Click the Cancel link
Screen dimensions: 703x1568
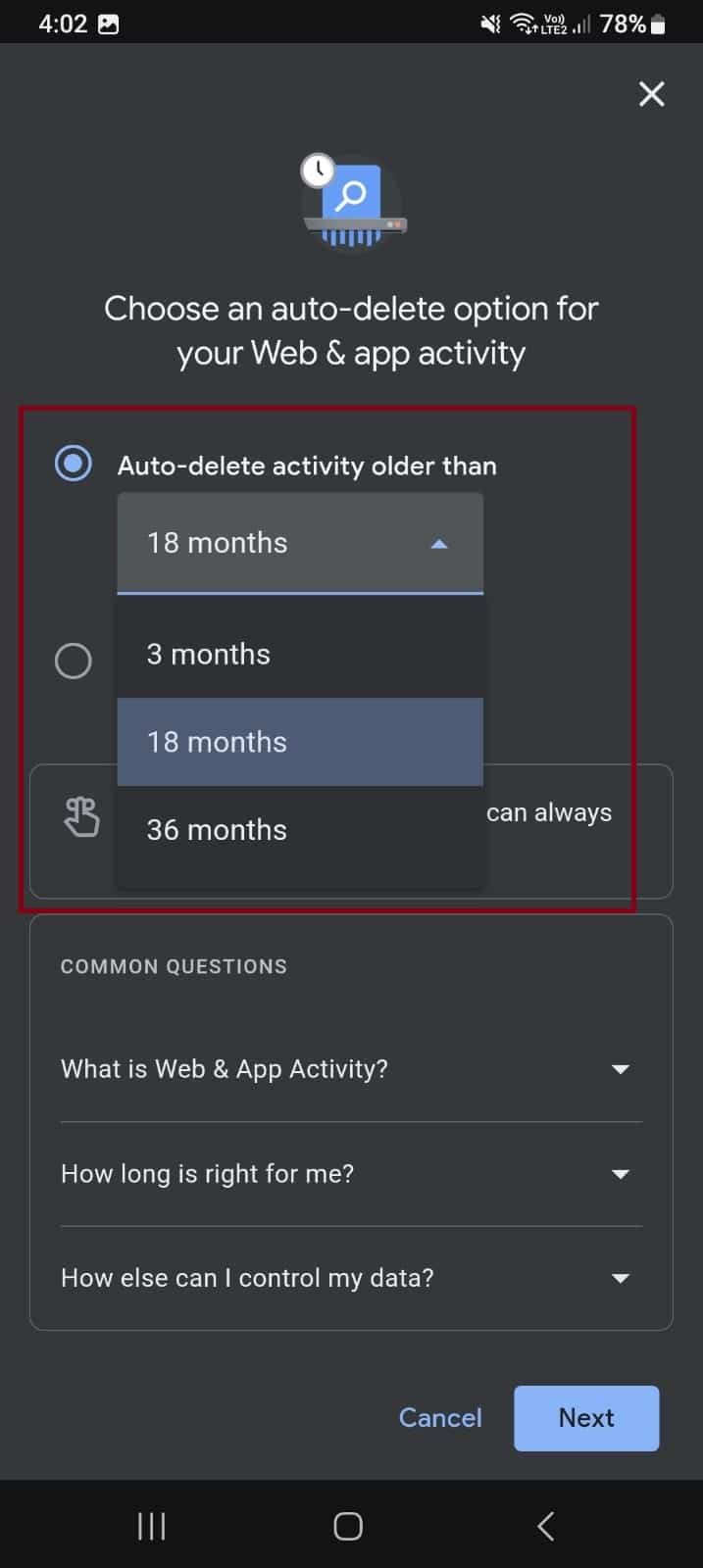(439, 1418)
